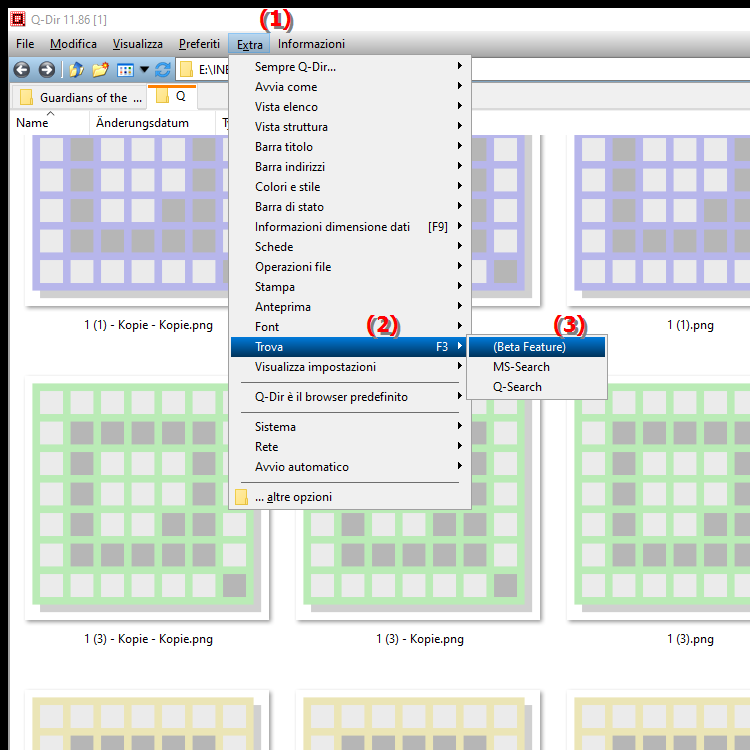Open the Preferiti menu

coord(199,44)
